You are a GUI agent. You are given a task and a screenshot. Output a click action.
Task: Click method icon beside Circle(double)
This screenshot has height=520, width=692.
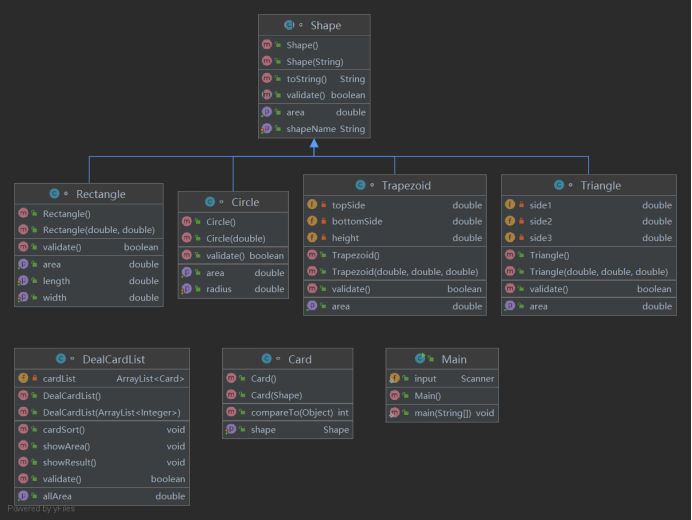187,238
